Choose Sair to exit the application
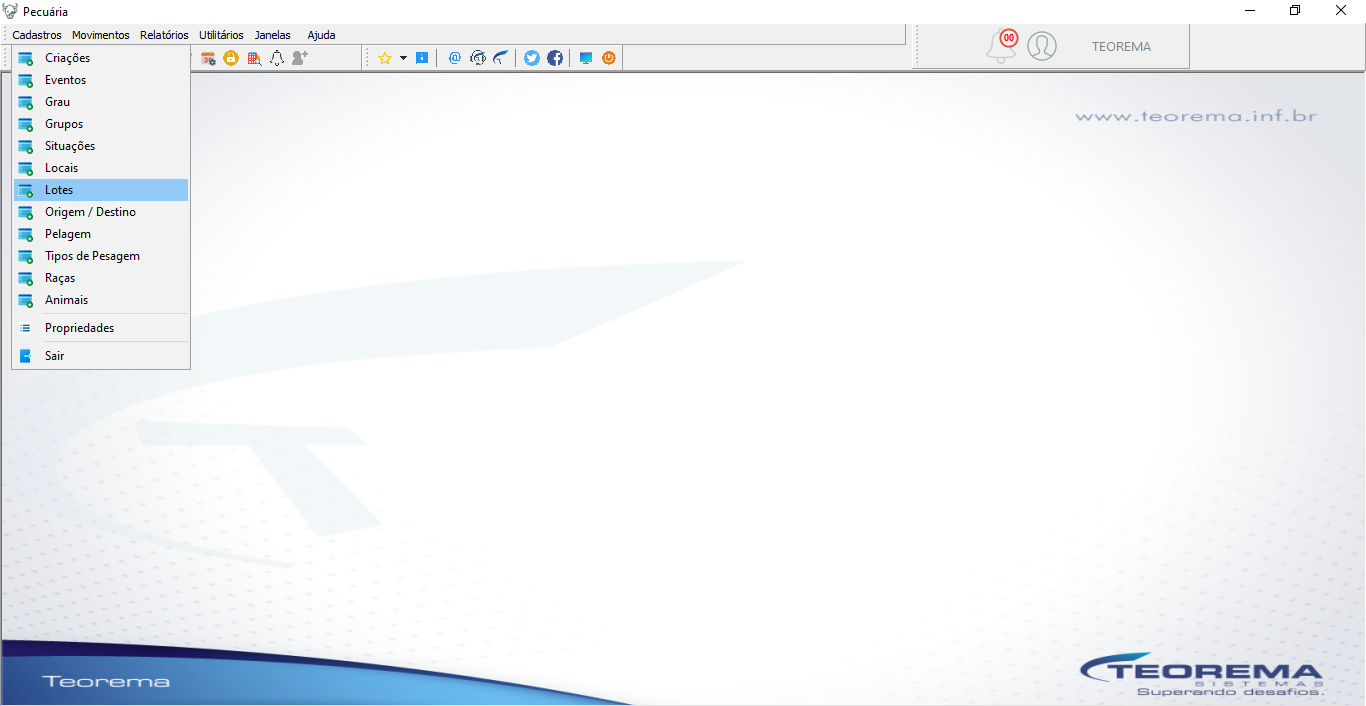The width and height of the screenshot is (1366, 706). (101, 356)
